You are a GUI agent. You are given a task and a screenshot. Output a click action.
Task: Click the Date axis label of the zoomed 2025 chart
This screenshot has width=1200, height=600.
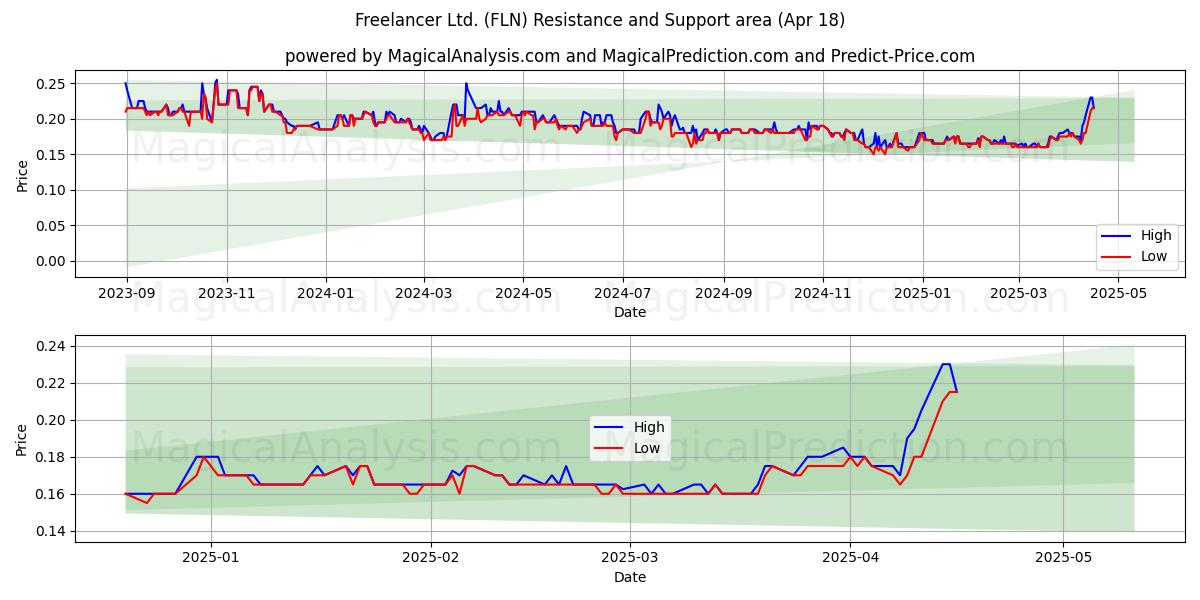click(630, 577)
